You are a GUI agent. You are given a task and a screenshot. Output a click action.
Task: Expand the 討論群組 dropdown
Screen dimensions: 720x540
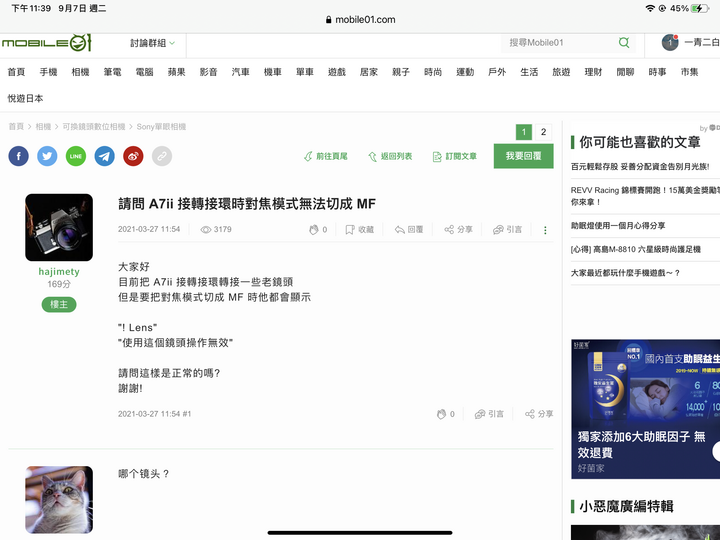point(152,43)
